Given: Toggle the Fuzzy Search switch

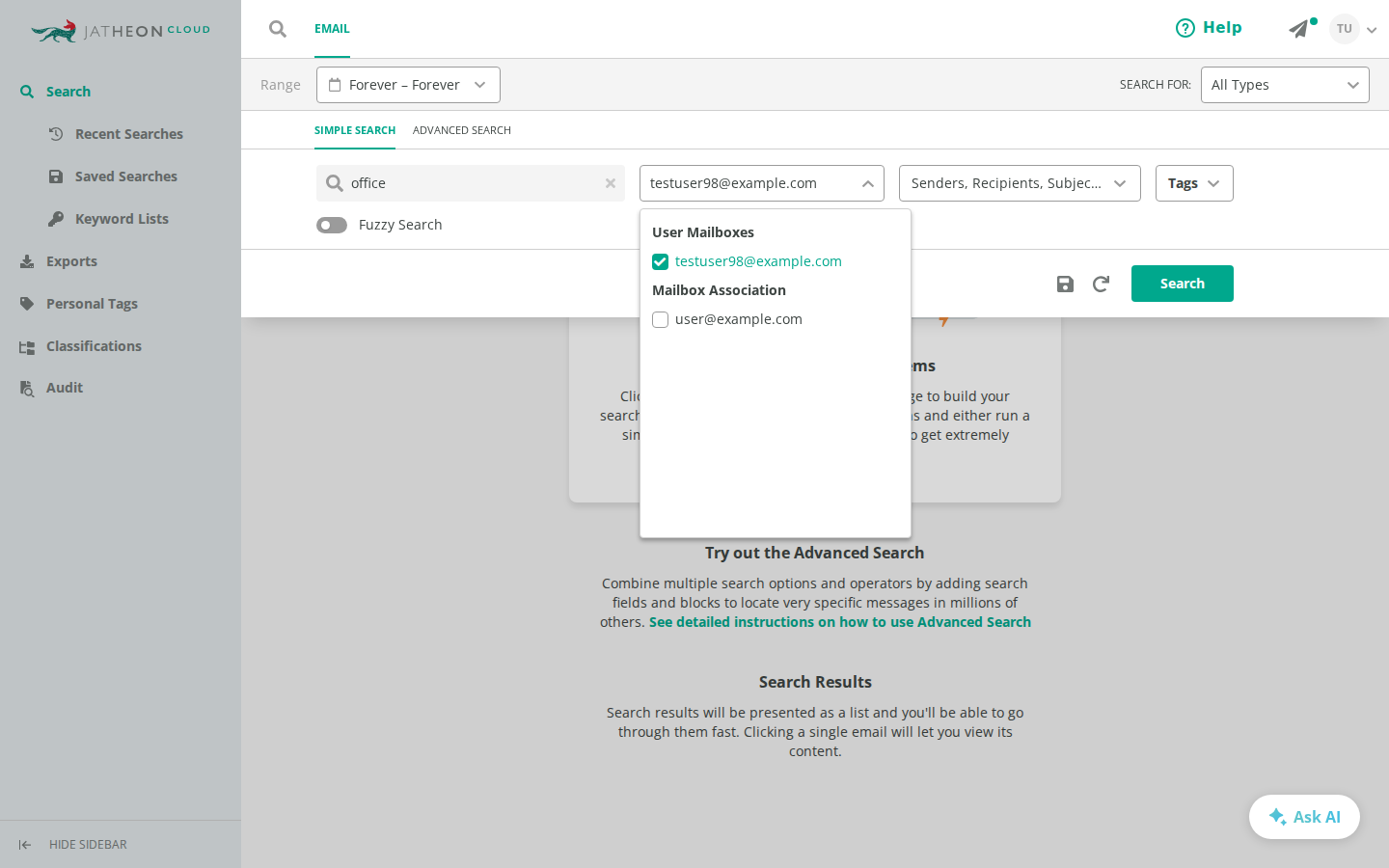Looking at the screenshot, I should pos(332,225).
